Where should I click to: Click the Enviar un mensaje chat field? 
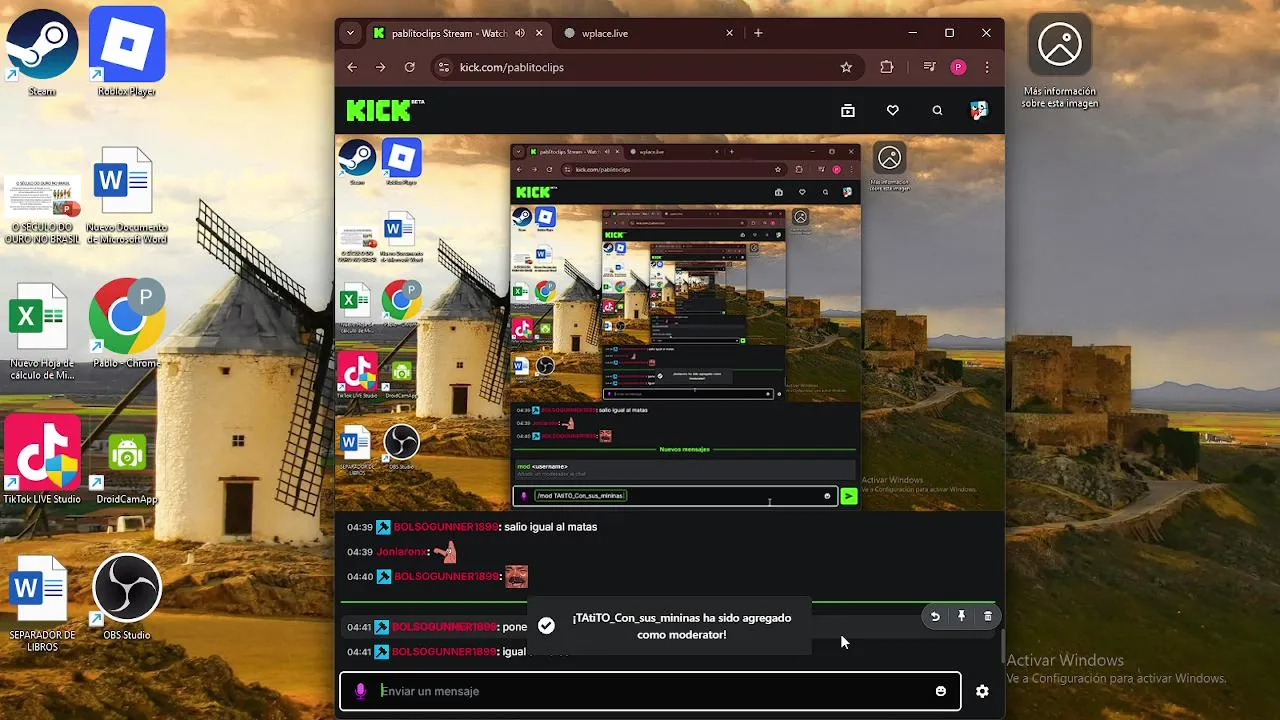tap(650, 691)
